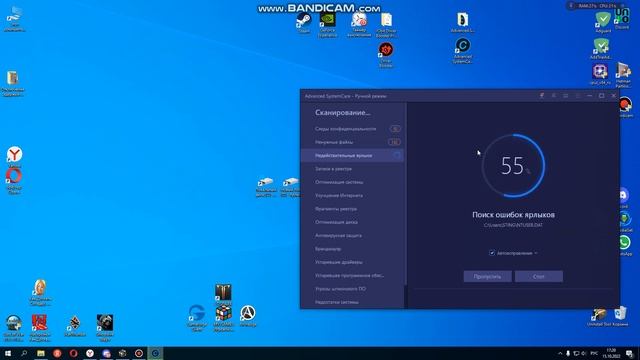
Task: Switch to Yandex browser in the taskbar
Action: 90,353
